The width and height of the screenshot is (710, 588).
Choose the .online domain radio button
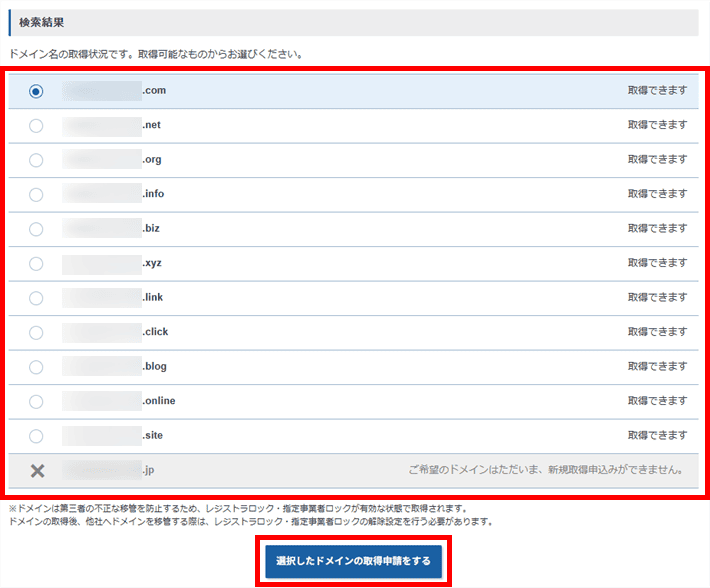pos(36,402)
